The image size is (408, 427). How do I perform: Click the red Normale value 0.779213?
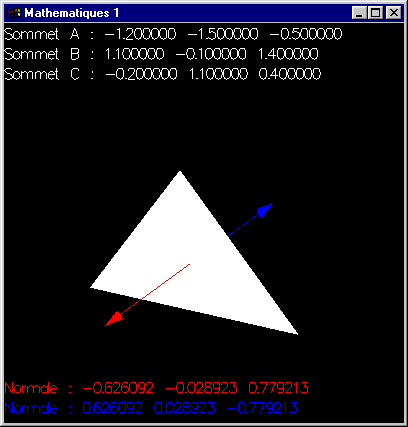coord(279,388)
